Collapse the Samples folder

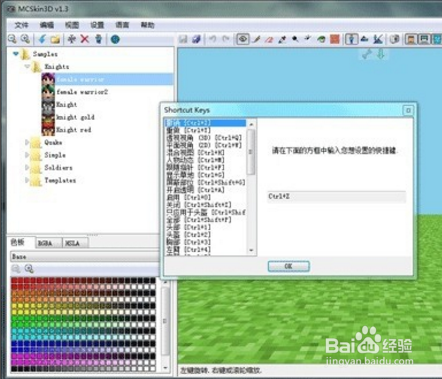click(16, 54)
